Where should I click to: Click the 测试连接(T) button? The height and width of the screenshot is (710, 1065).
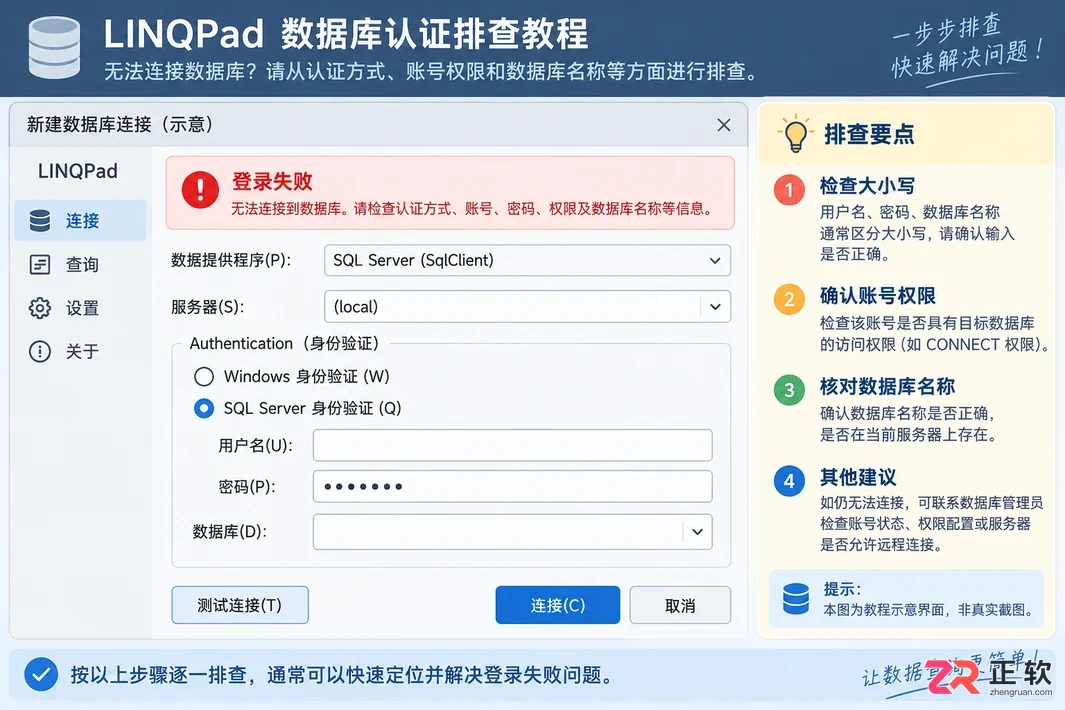tap(240, 605)
